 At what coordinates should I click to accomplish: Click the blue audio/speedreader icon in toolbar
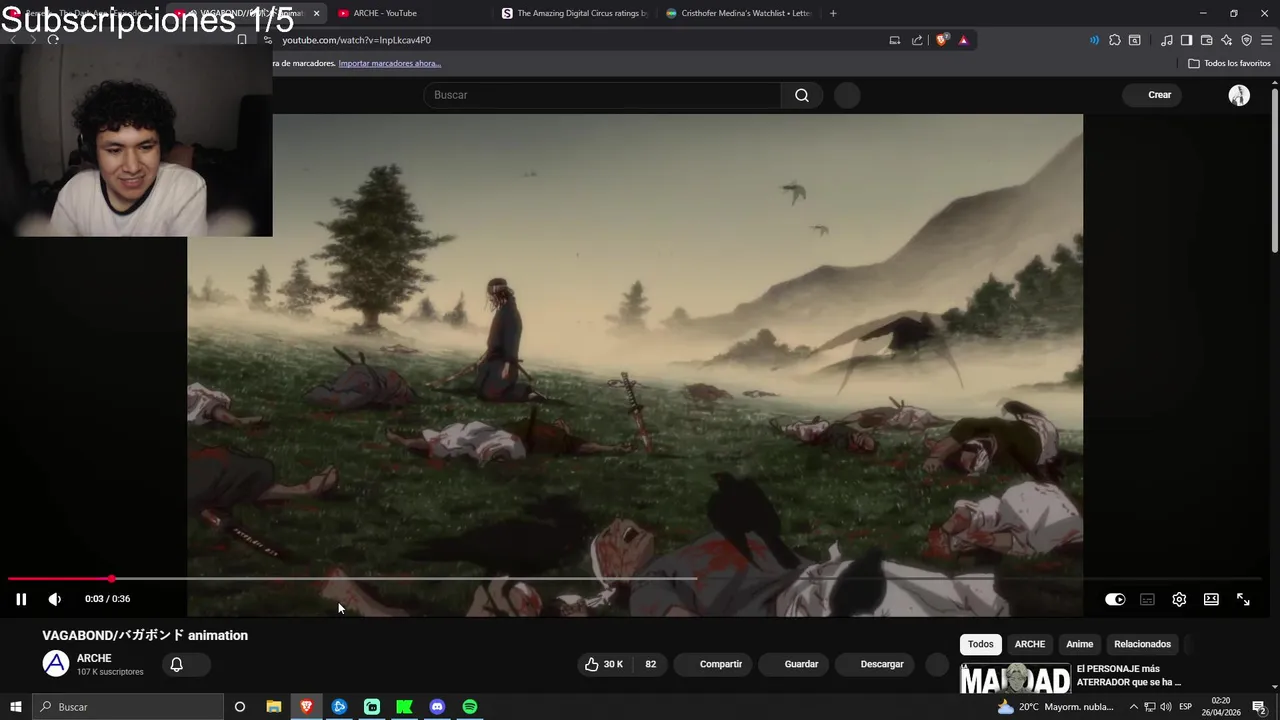tap(1094, 40)
